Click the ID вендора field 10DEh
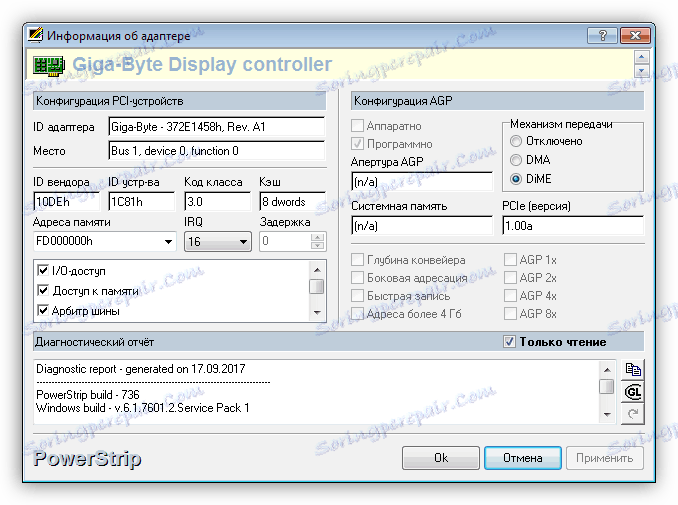The image size is (678, 505). [x=67, y=202]
